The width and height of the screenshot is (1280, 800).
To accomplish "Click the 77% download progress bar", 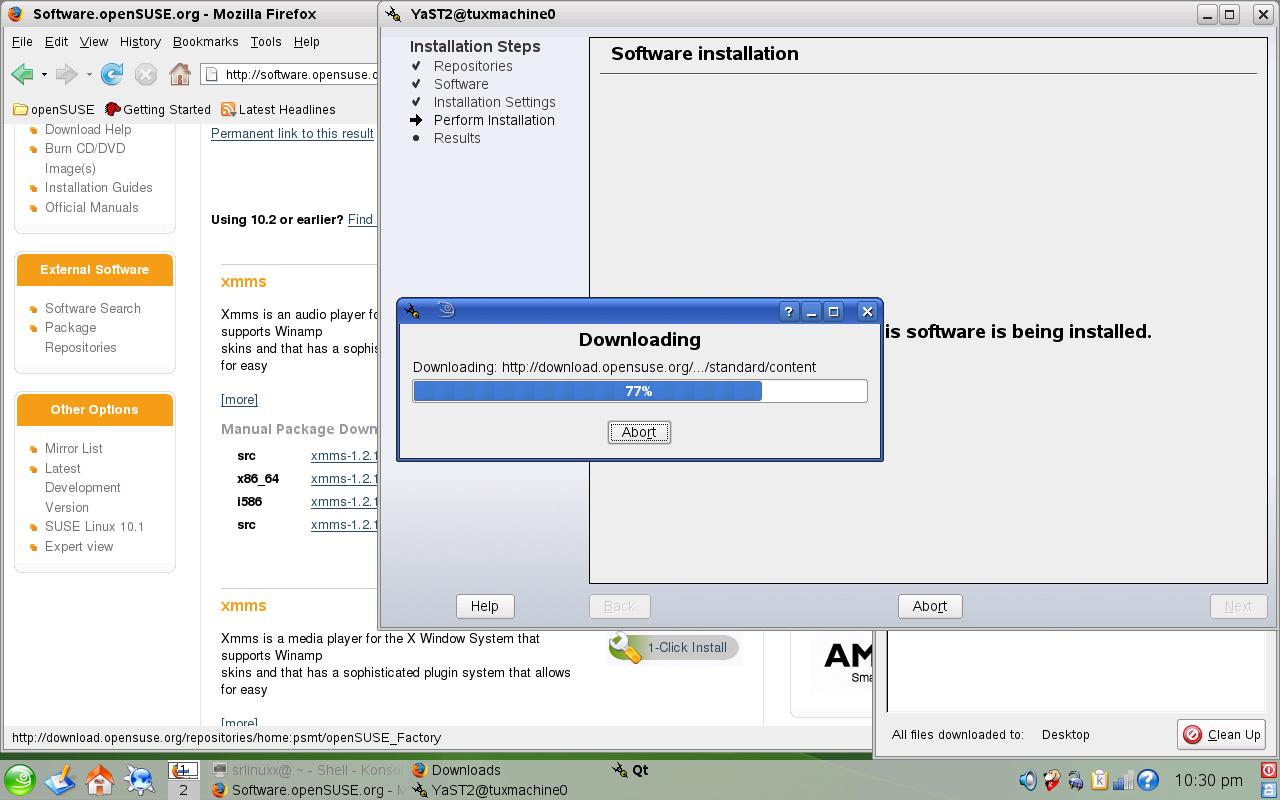I will [x=640, y=391].
